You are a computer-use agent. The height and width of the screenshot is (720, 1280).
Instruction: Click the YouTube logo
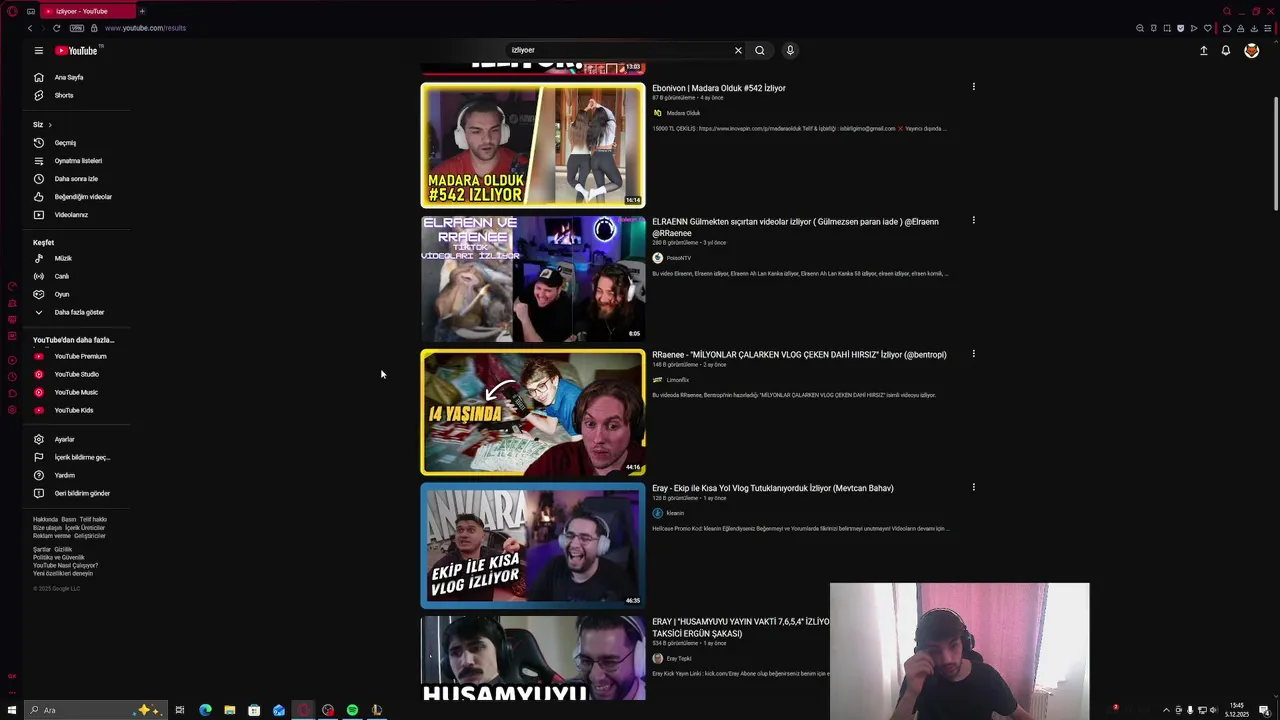coord(79,50)
